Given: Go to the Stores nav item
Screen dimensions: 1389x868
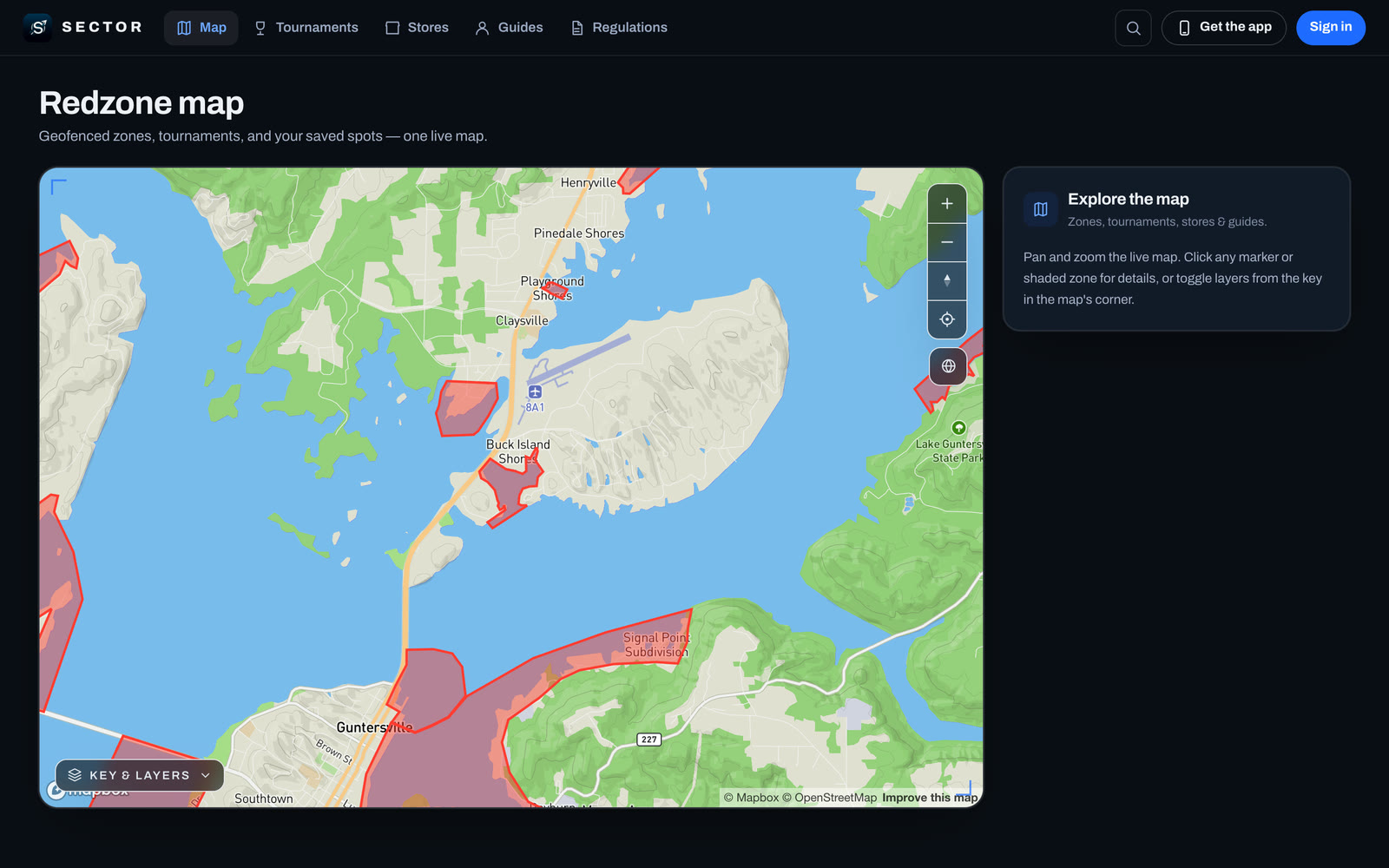Looking at the screenshot, I should 417,28.
